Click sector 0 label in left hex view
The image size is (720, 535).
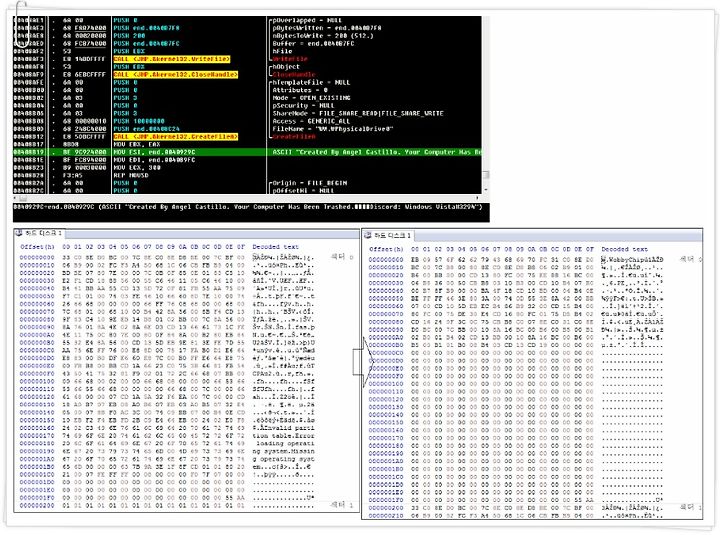pos(342,257)
